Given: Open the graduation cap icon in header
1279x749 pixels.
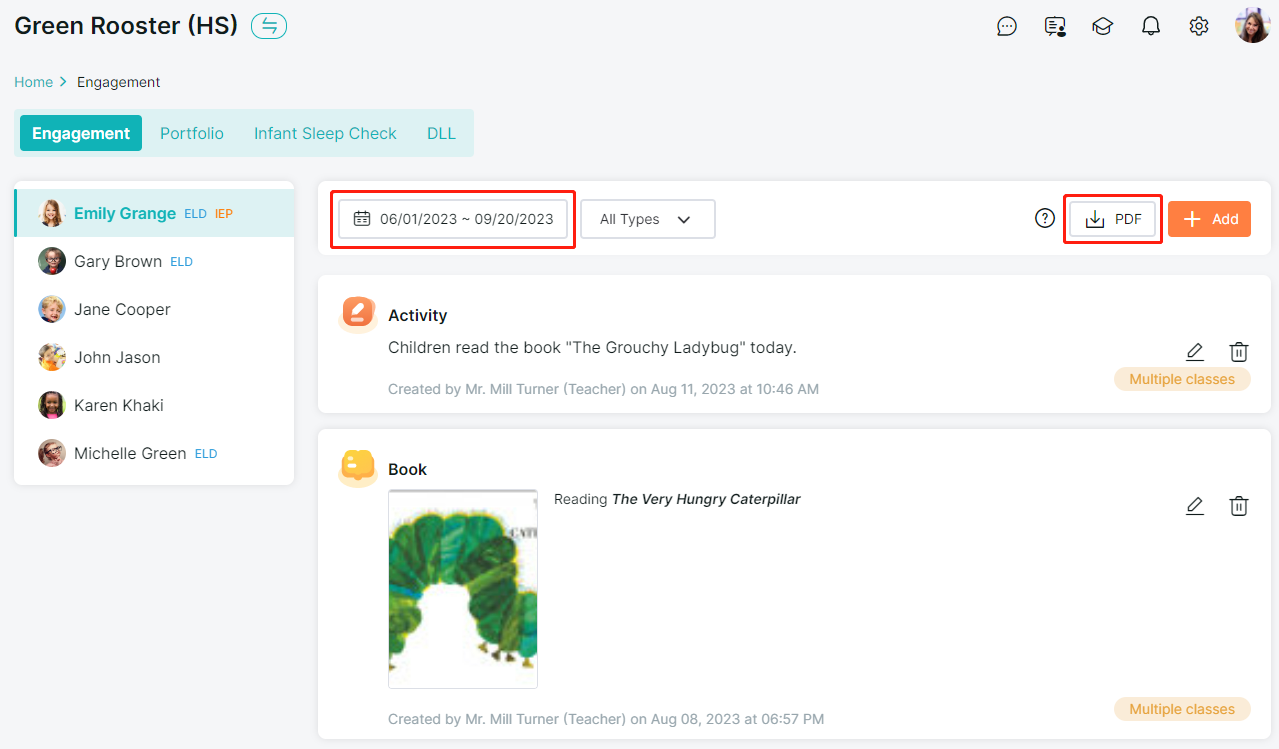Looking at the screenshot, I should (1102, 27).
